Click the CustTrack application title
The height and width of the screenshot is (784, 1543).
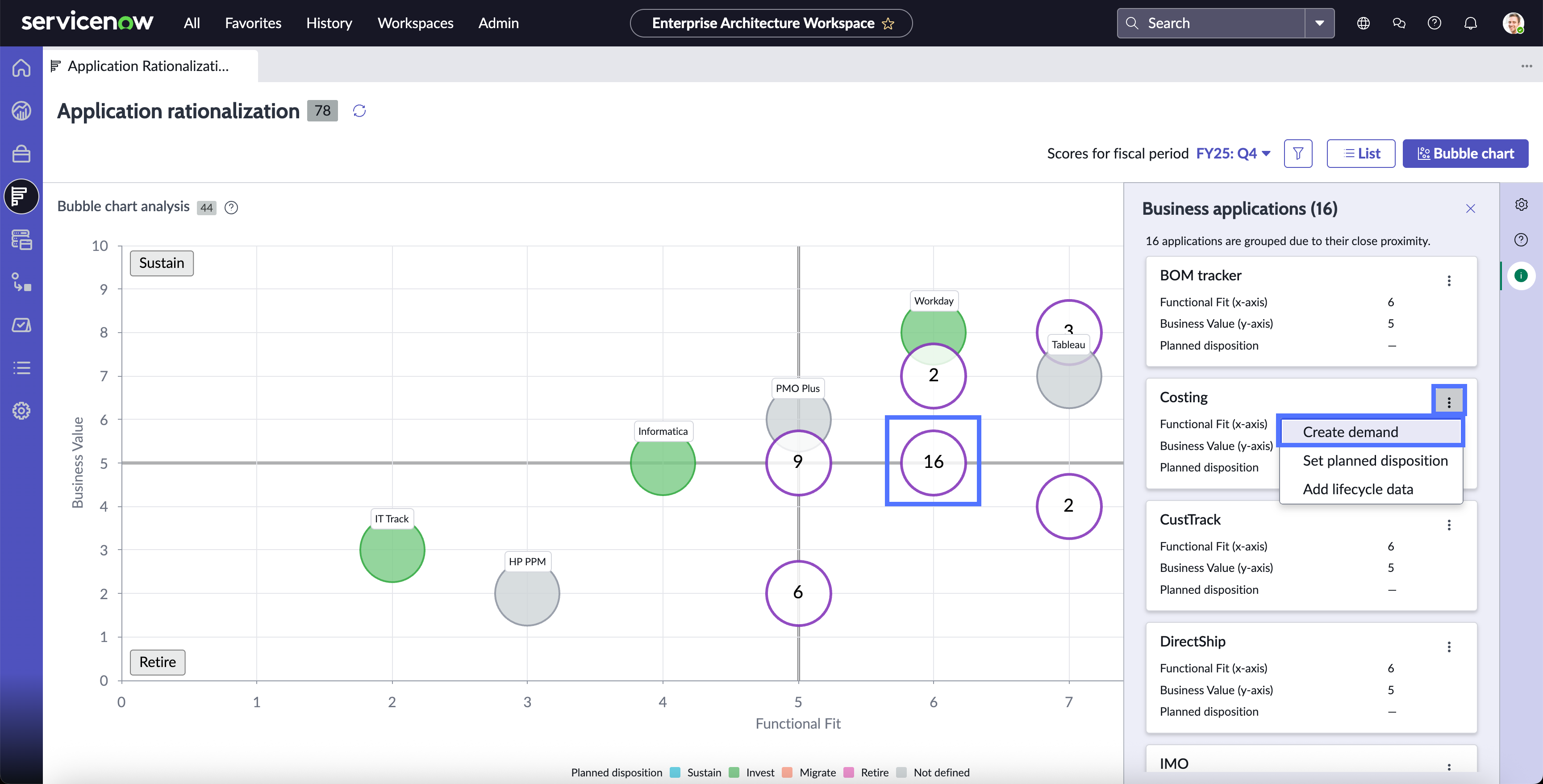(1189, 519)
